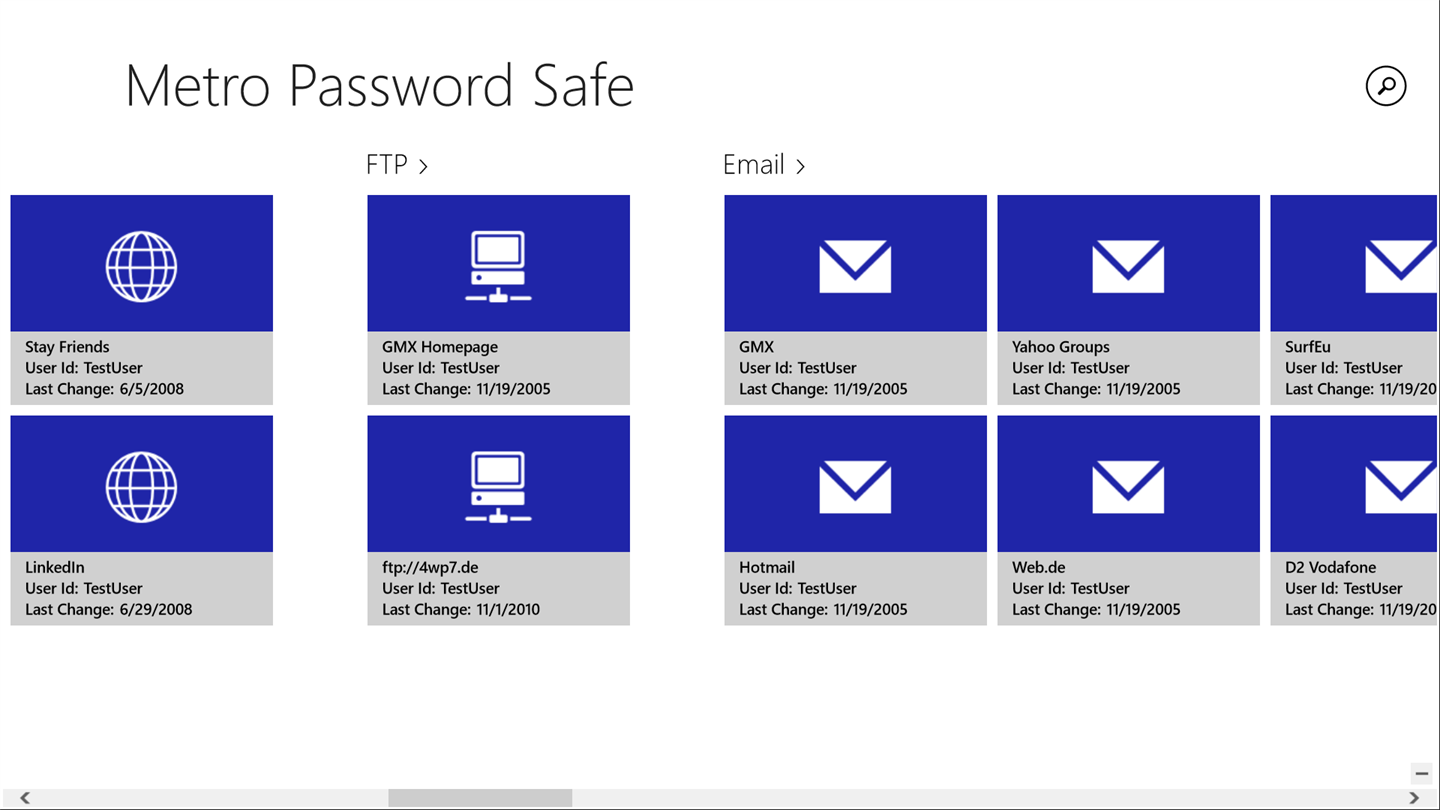1440x810 pixels.
Task: Click the envelope icon above Hotmail
Action: click(855, 487)
